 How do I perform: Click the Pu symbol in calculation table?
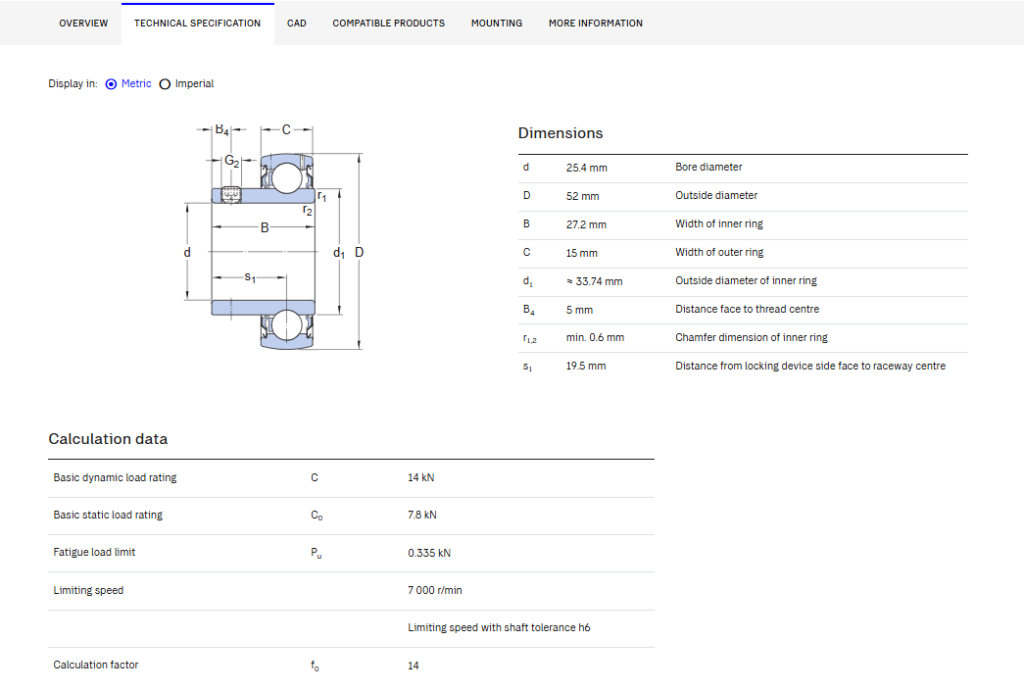pyautogui.click(x=316, y=553)
